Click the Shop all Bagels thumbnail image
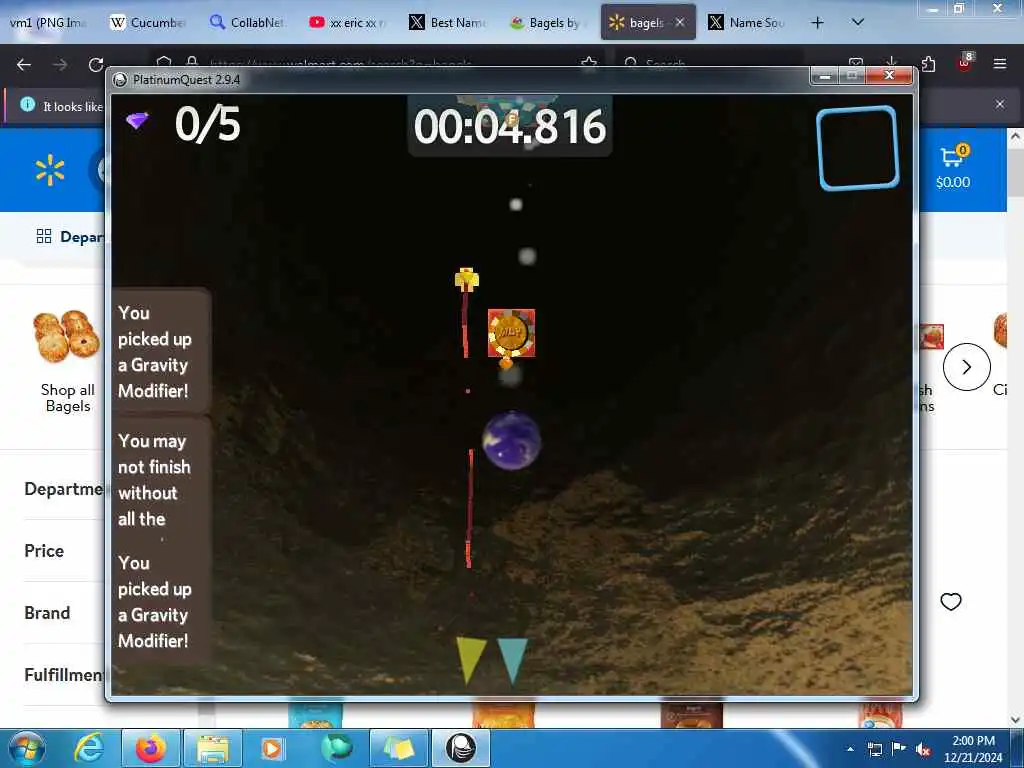This screenshot has height=768, width=1024. (x=67, y=336)
